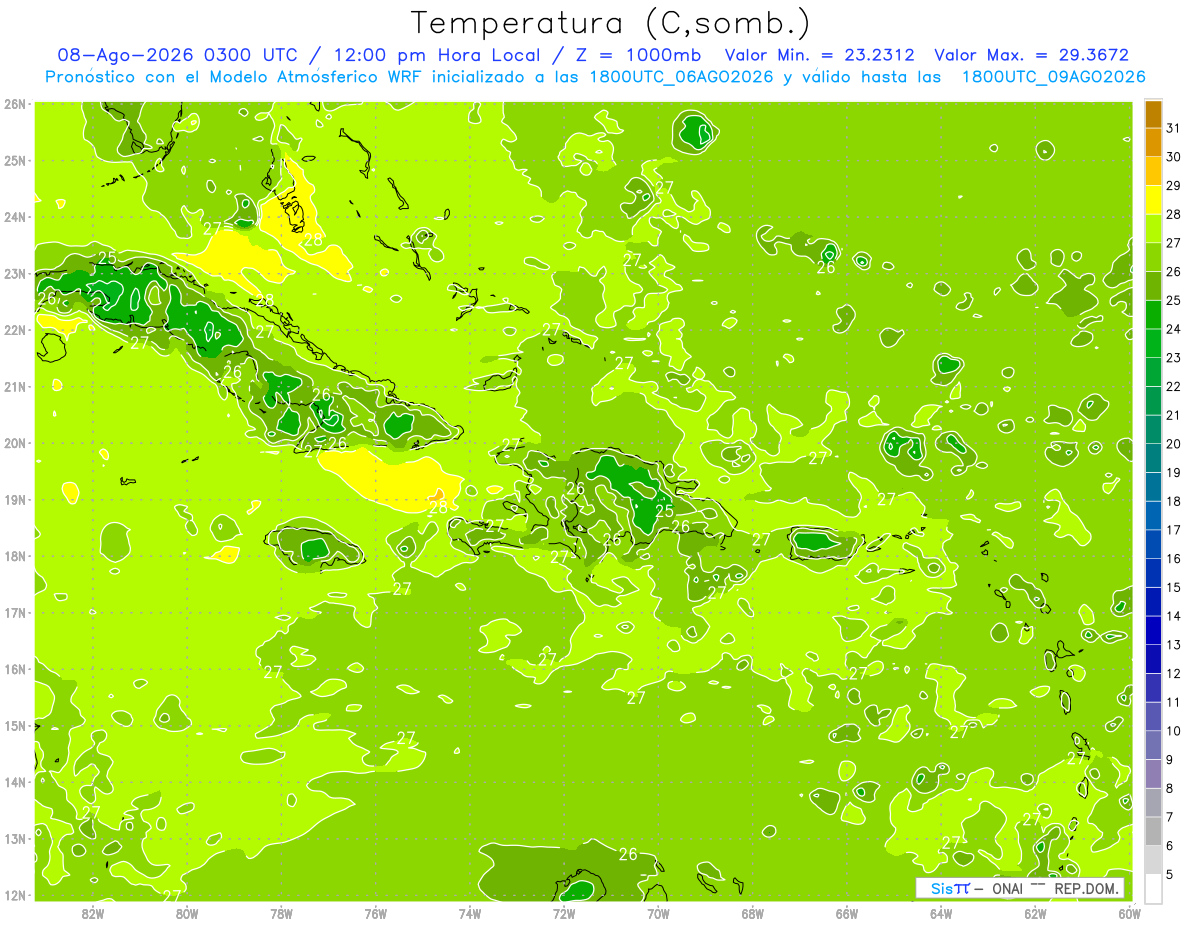Viewport: 1200px width, 927px height.
Task: Click the "SisTT" logo text
Action: [x=949, y=888]
